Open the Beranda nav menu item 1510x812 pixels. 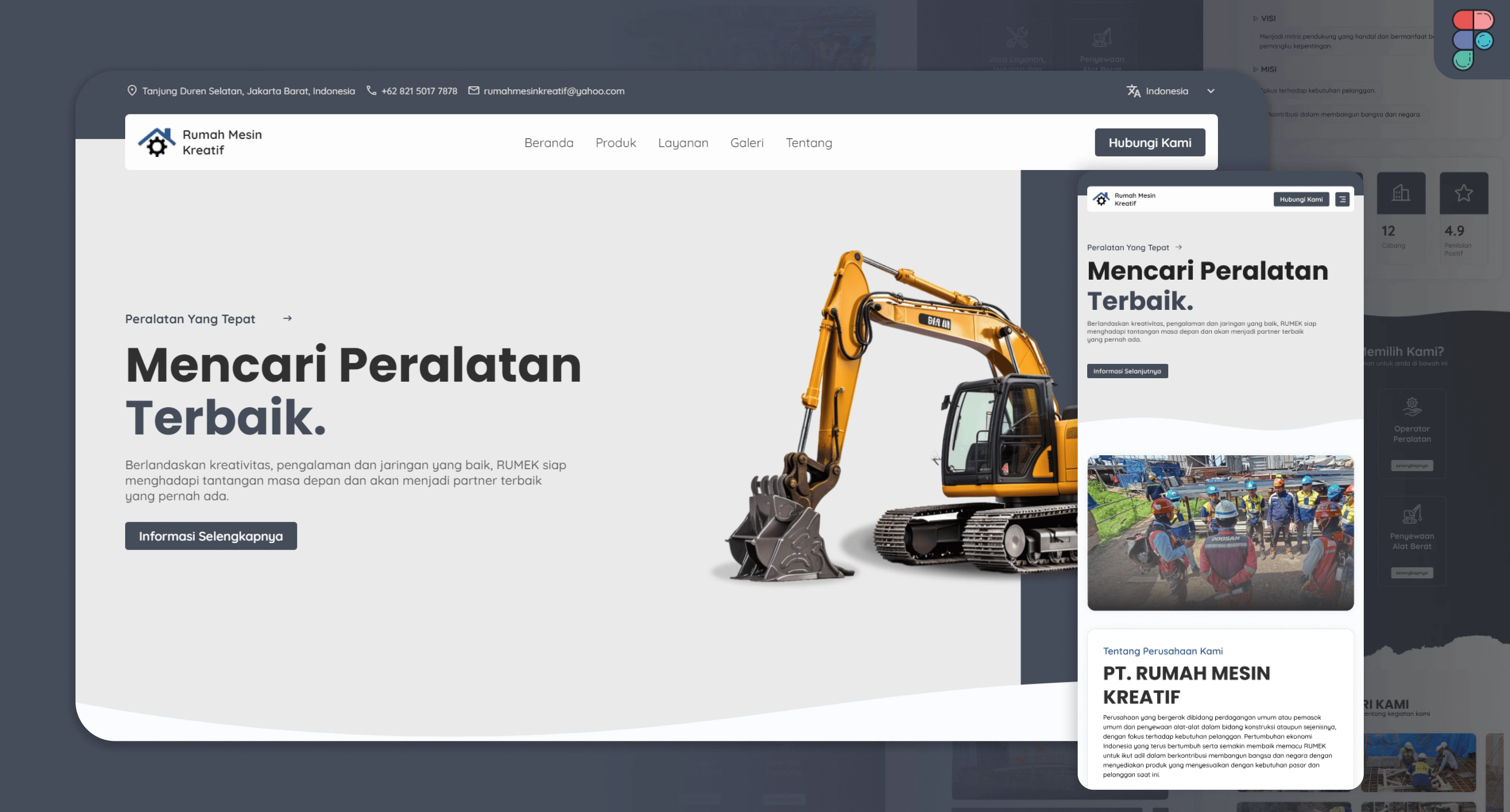click(x=549, y=142)
